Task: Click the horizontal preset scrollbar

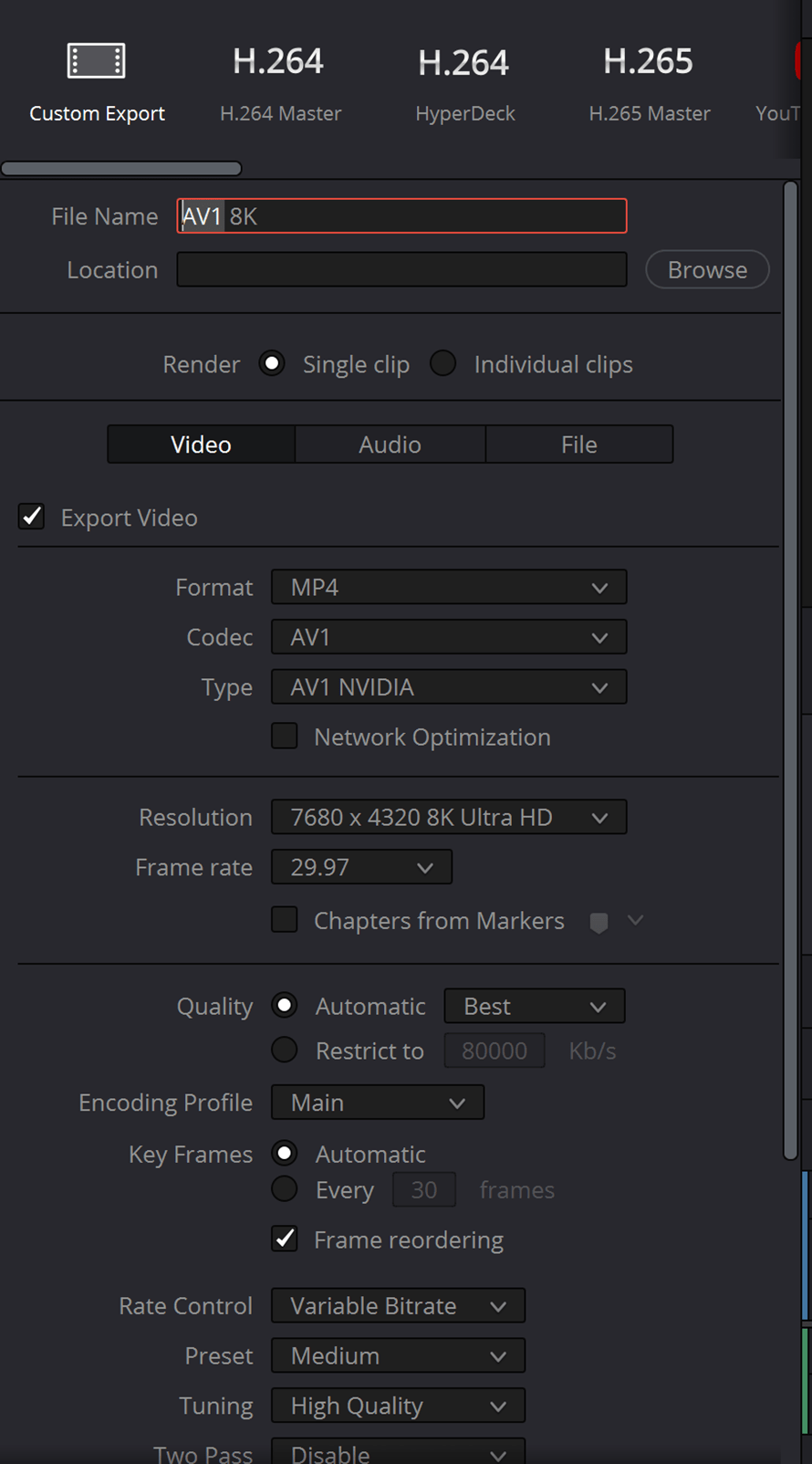Action: coord(121,168)
